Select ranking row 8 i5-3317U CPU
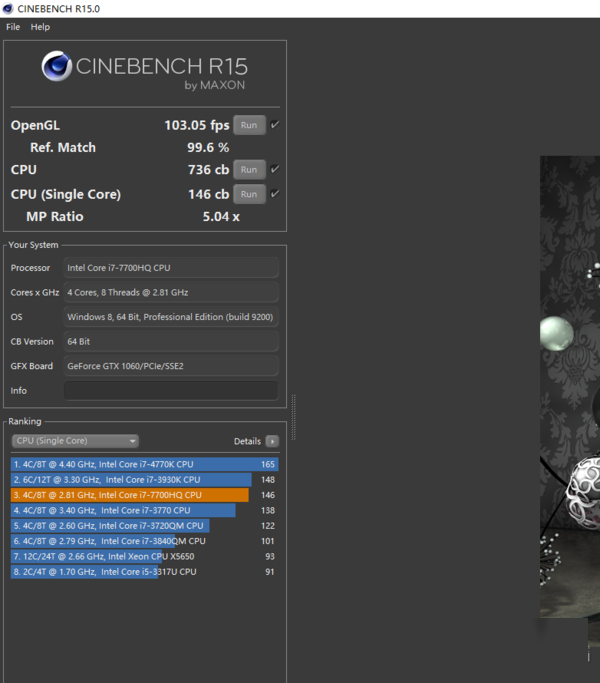 coord(145,571)
